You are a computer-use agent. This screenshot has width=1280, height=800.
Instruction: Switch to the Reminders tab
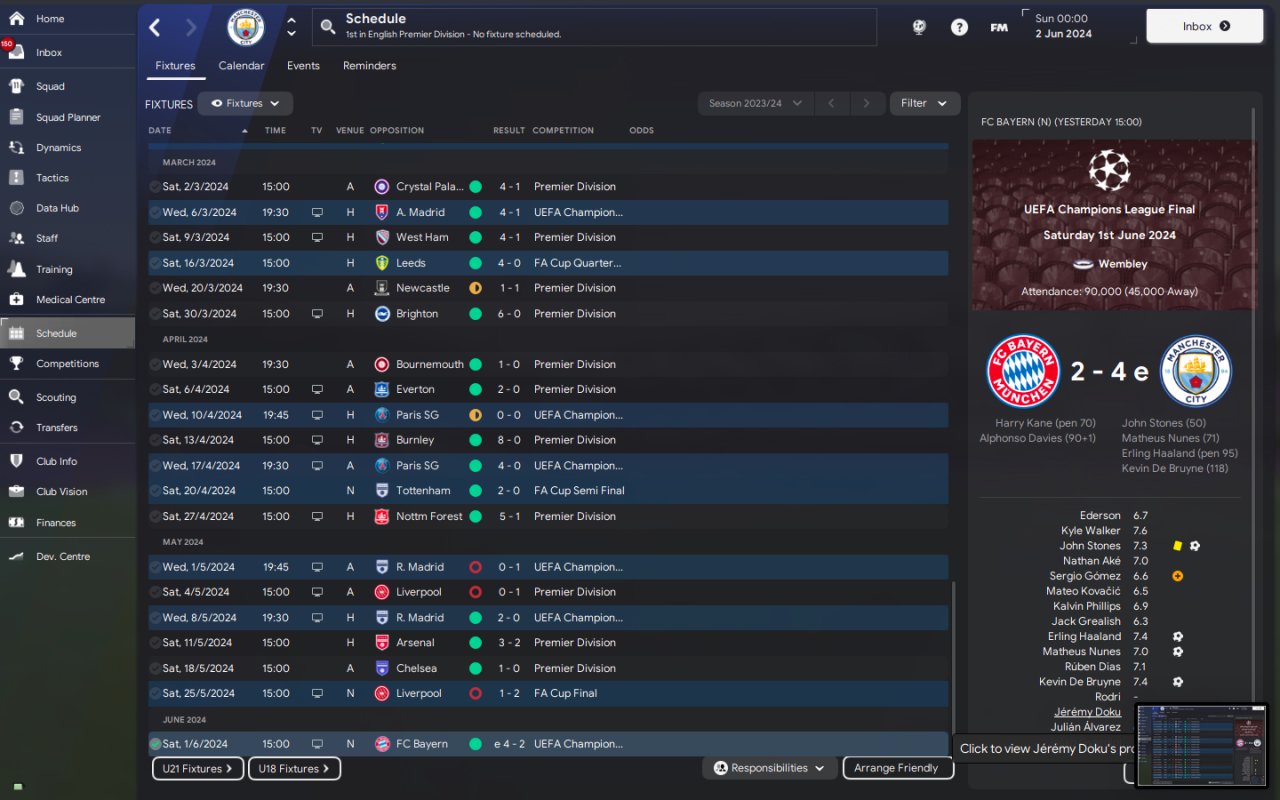[369, 66]
